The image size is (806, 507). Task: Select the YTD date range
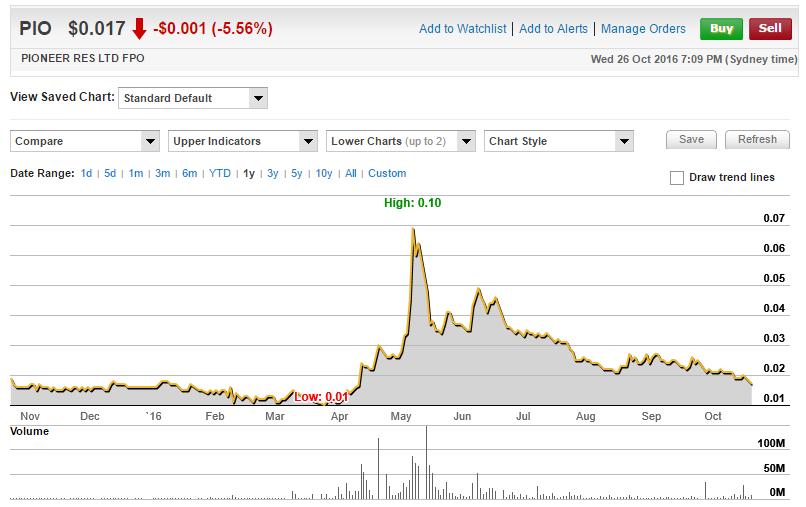coord(219,174)
